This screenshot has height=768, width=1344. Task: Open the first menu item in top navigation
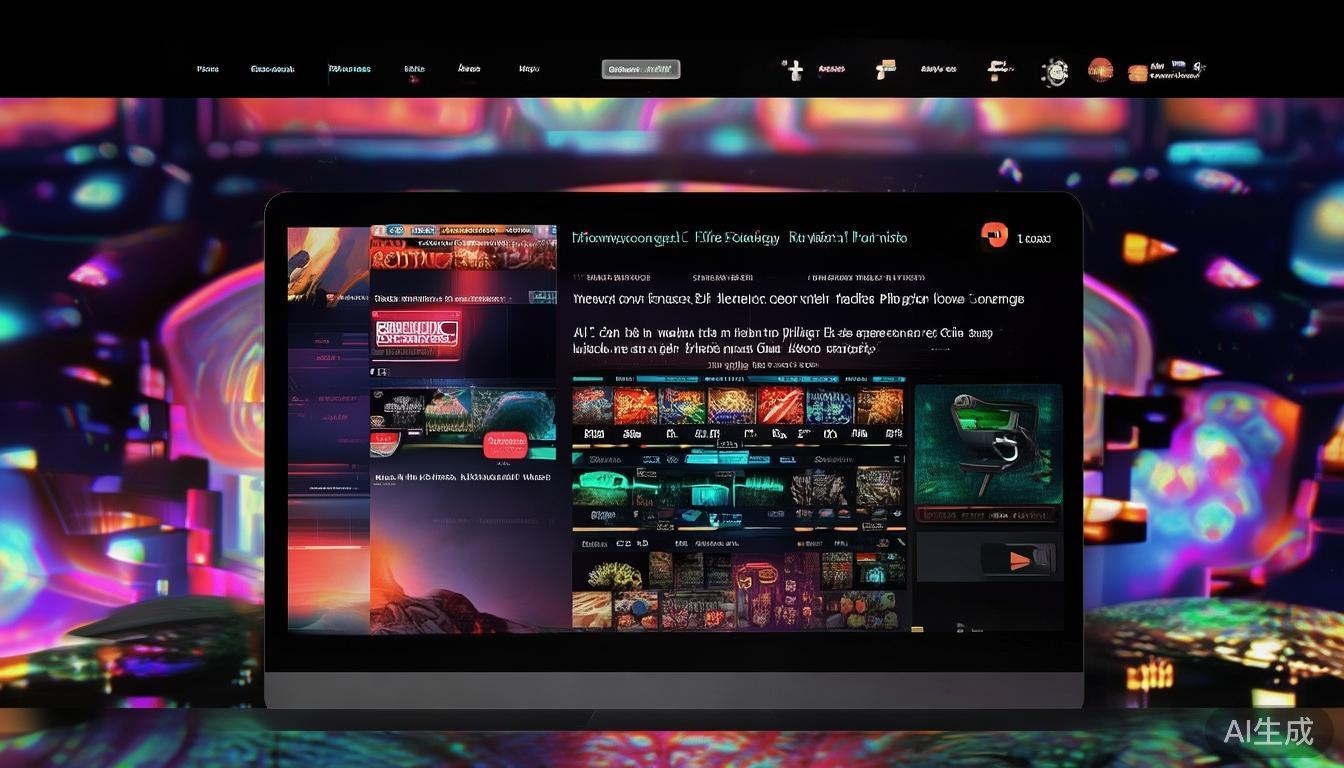208,69
